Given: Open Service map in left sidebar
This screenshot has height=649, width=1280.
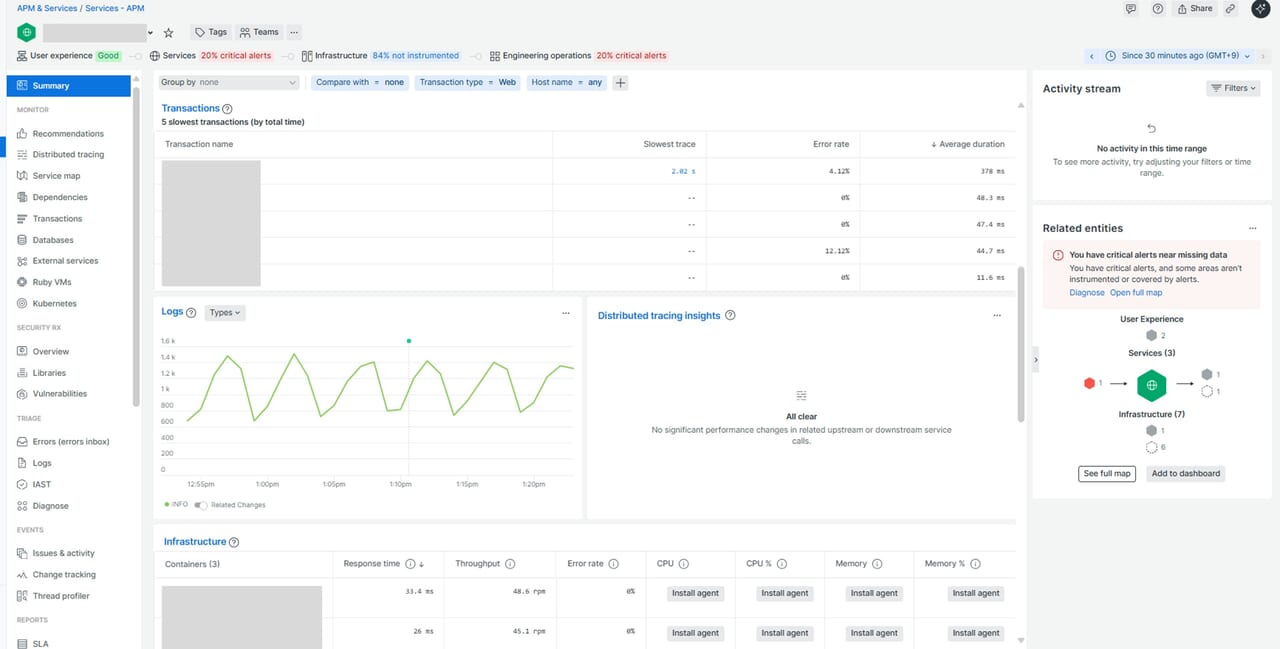Looking at the screenshot, I should 56,176.
